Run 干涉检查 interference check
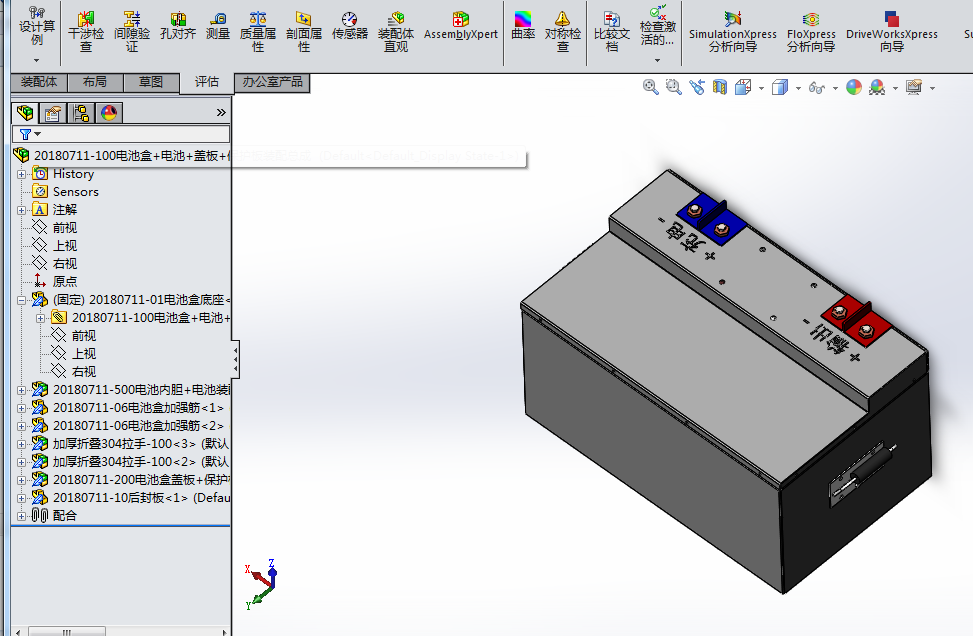 click(x=86, y=31)
